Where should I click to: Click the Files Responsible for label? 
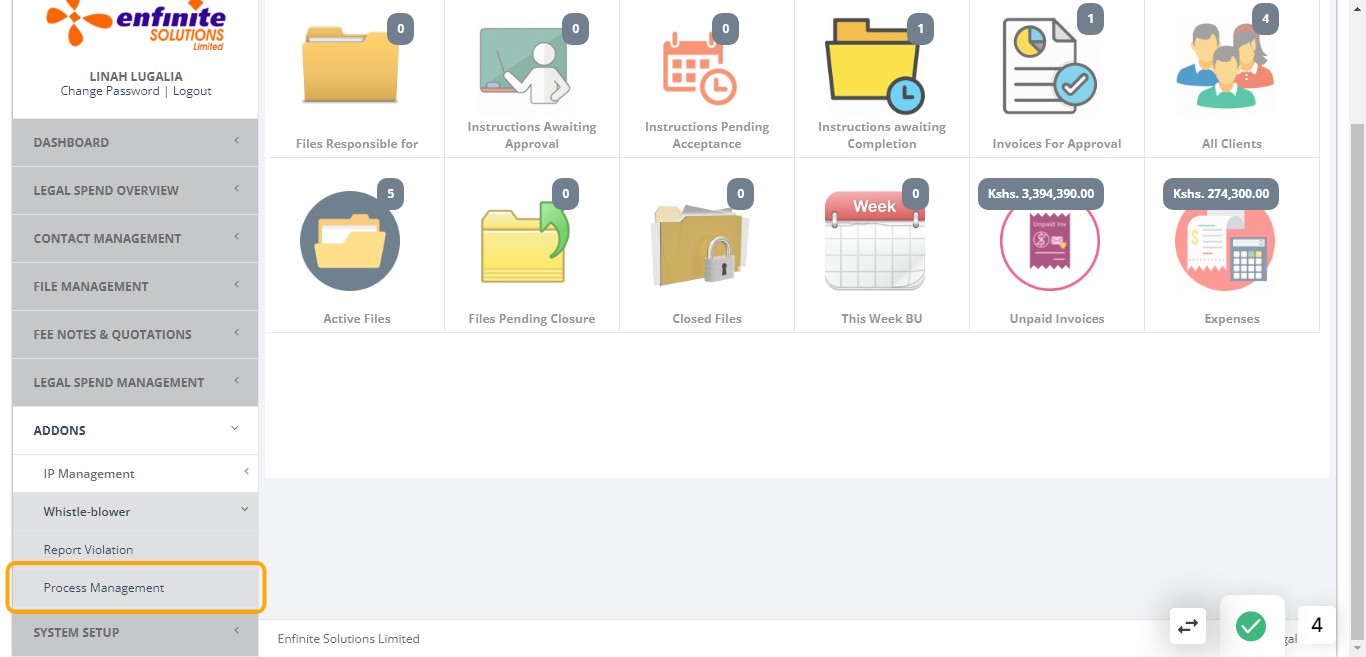click(x=357, y=144)
